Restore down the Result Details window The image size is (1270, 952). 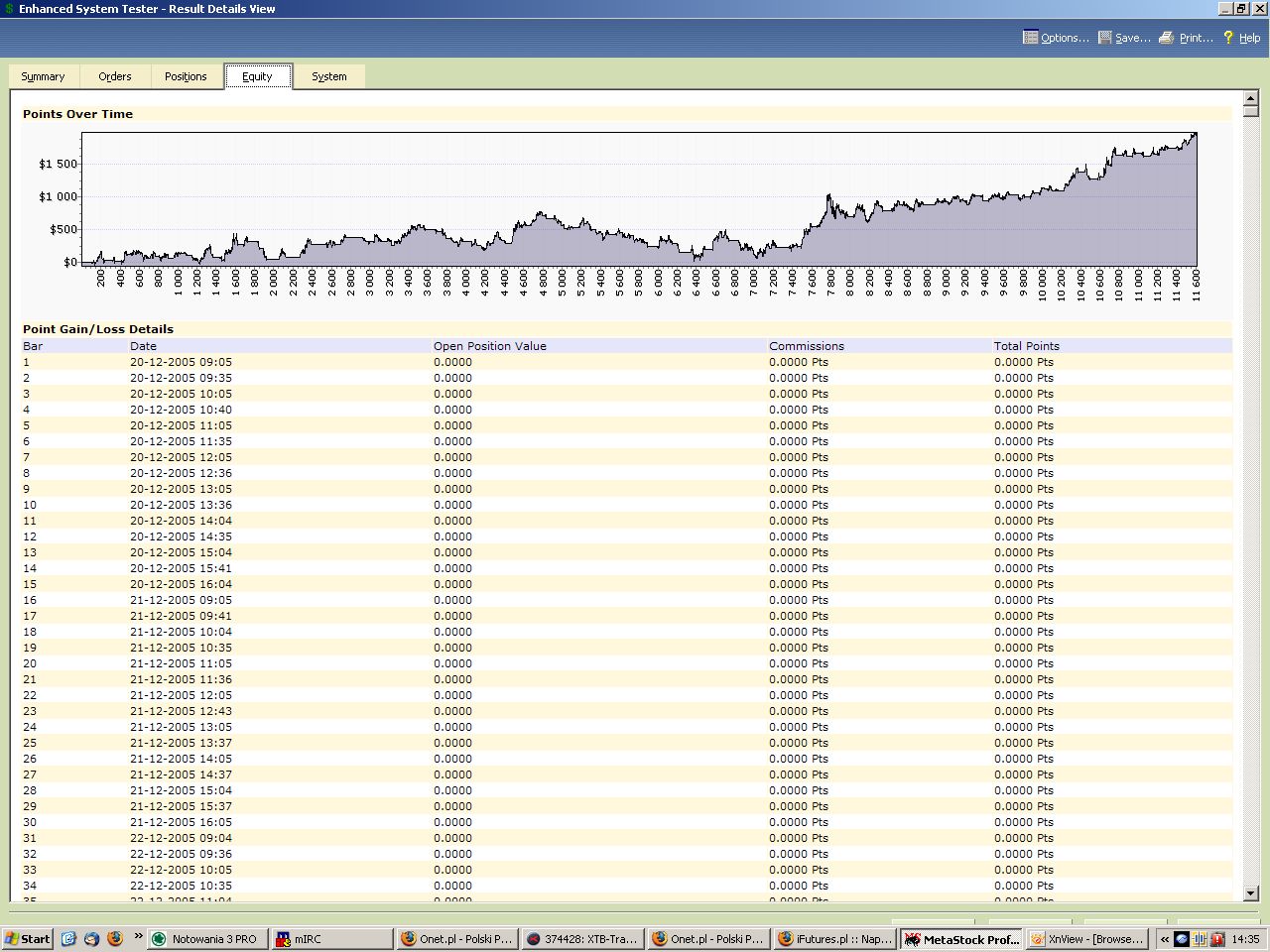pos(1241,9)
